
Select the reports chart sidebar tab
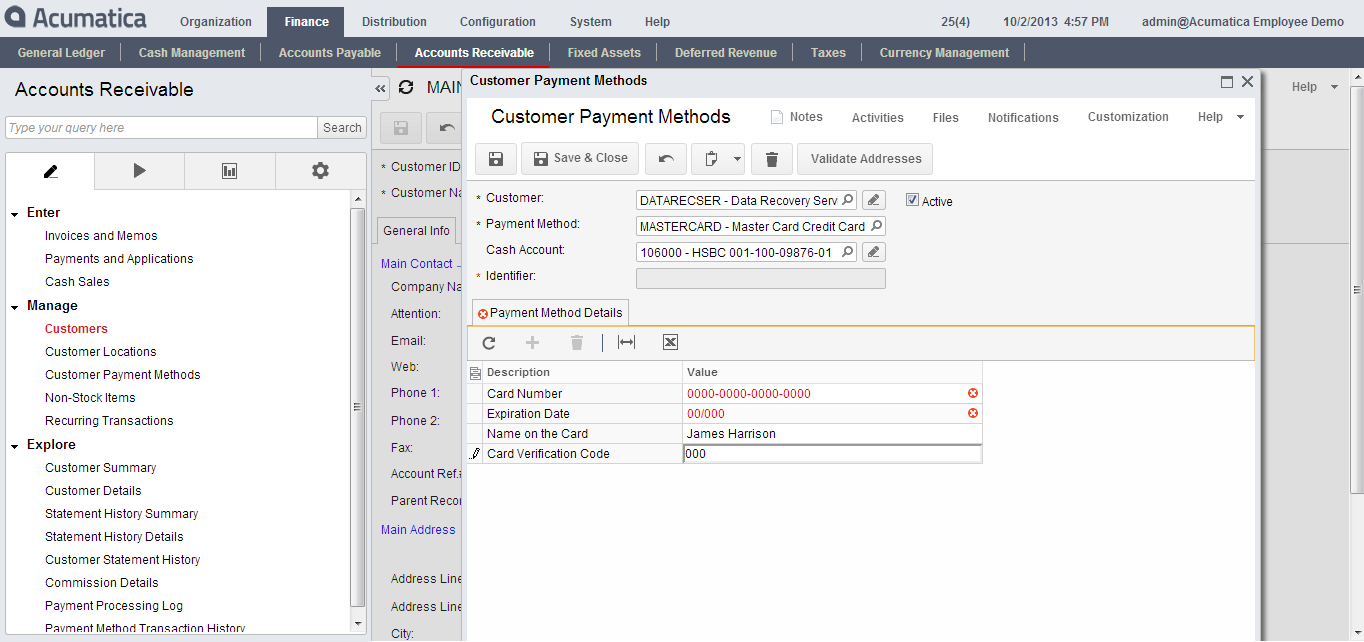pos(229,171)
